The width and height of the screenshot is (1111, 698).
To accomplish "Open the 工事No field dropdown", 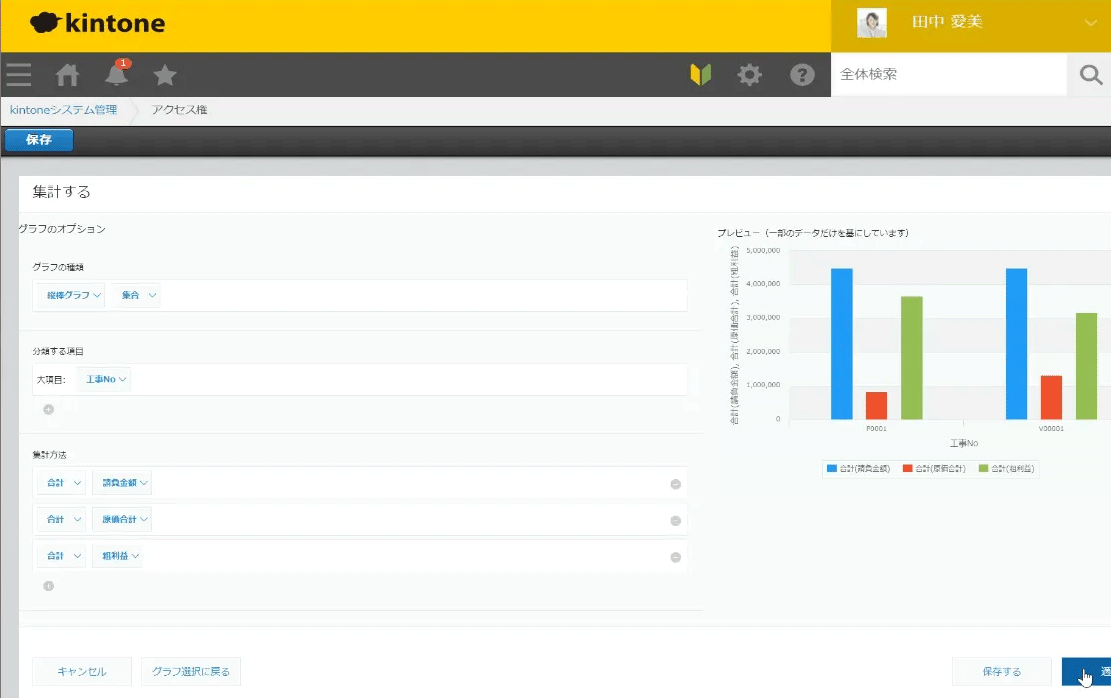I will click(x=104, y=380).
